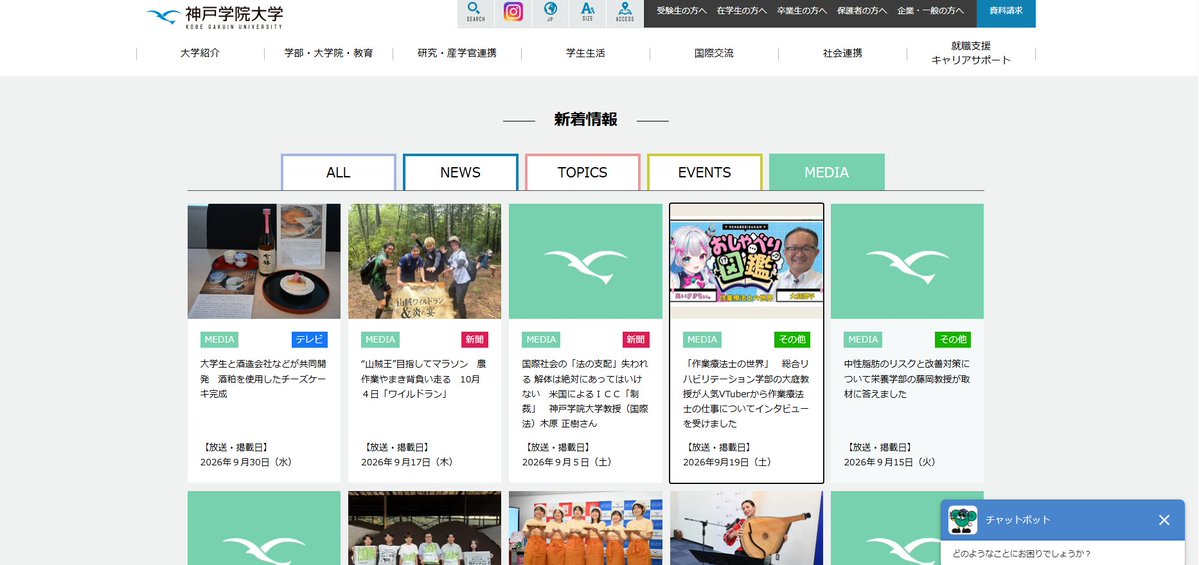This screenshot has height=565, width=1199.
Task: Click チャットボット header title
Action: [1018, 520]
